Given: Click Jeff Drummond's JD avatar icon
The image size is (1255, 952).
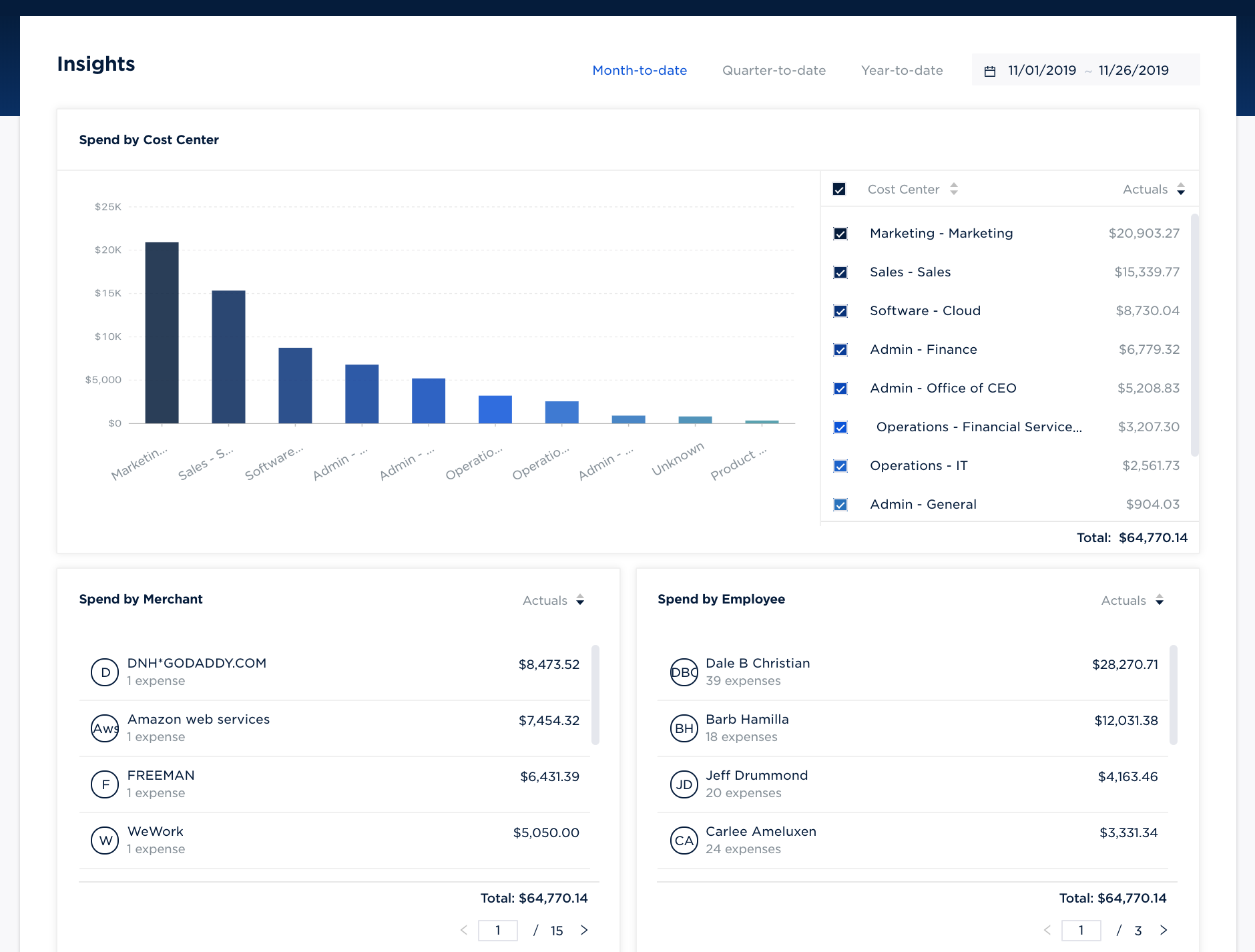Looking at the screenshot, I should pos(684,784).
